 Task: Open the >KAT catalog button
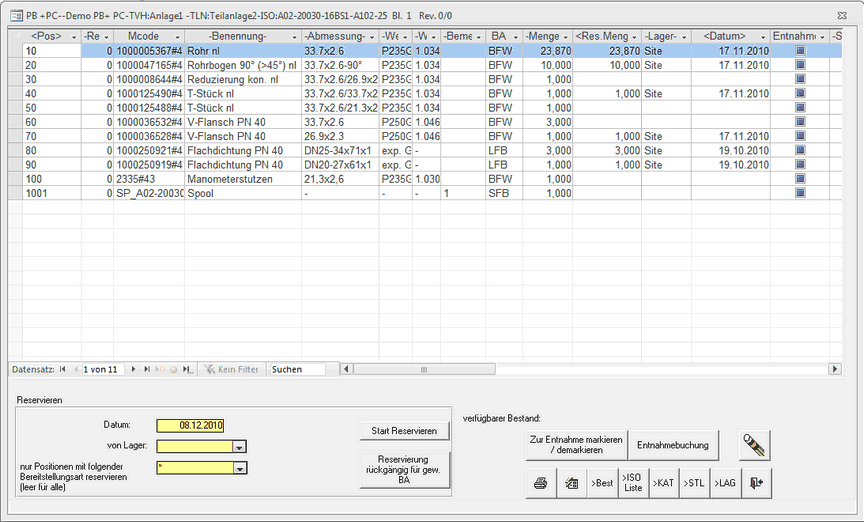(x=663, y=483)
